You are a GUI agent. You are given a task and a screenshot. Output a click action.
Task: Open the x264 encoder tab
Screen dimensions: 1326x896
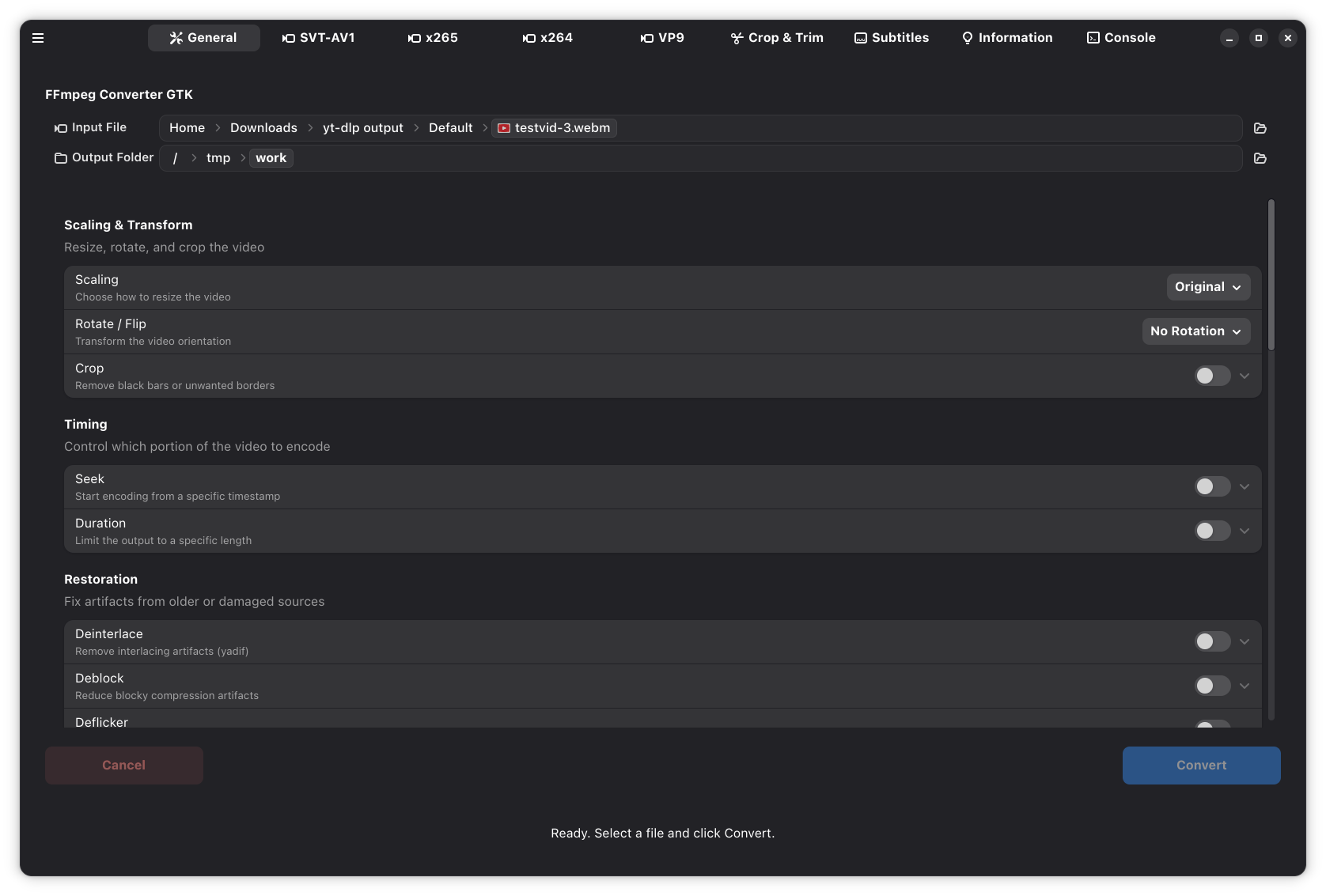548,38
